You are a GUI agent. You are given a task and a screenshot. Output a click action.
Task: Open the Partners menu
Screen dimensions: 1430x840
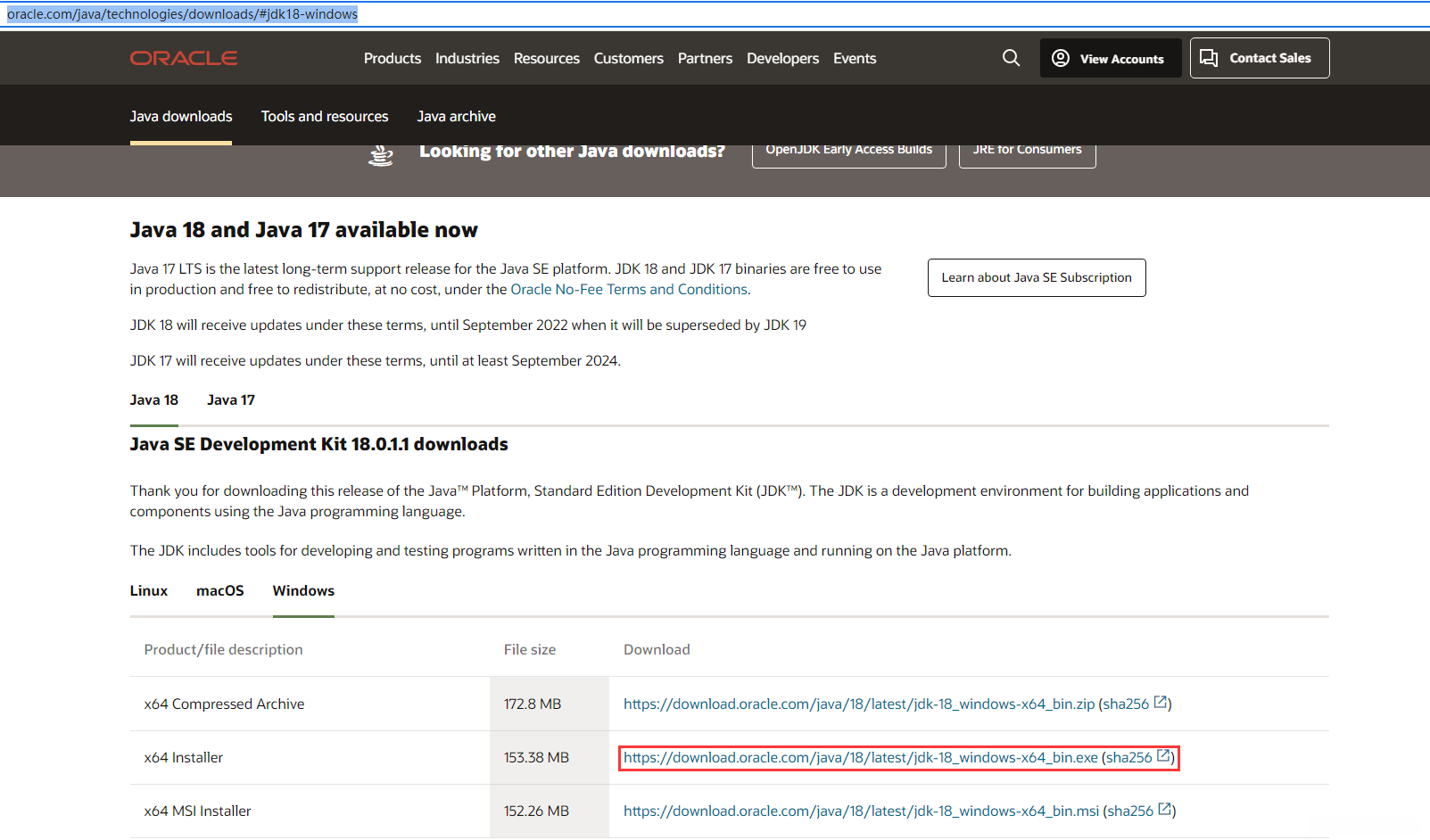tap(705, 58)
